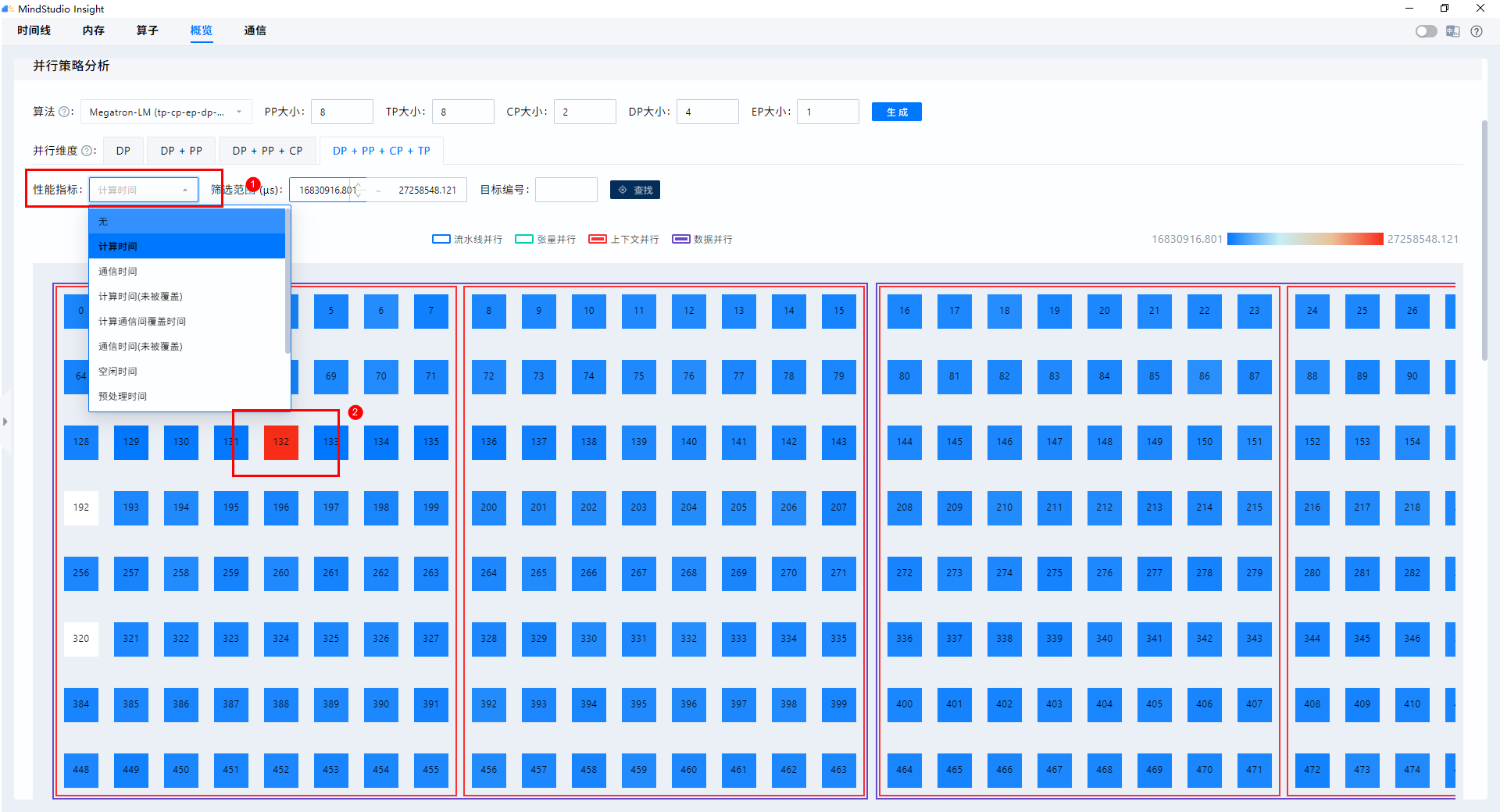Image resolution: width=1500 pixels, height=812 pixels.
Task: Choose 计算通信间覆盖时间 option
Action: pyautogui.click(x=187, y=322)
